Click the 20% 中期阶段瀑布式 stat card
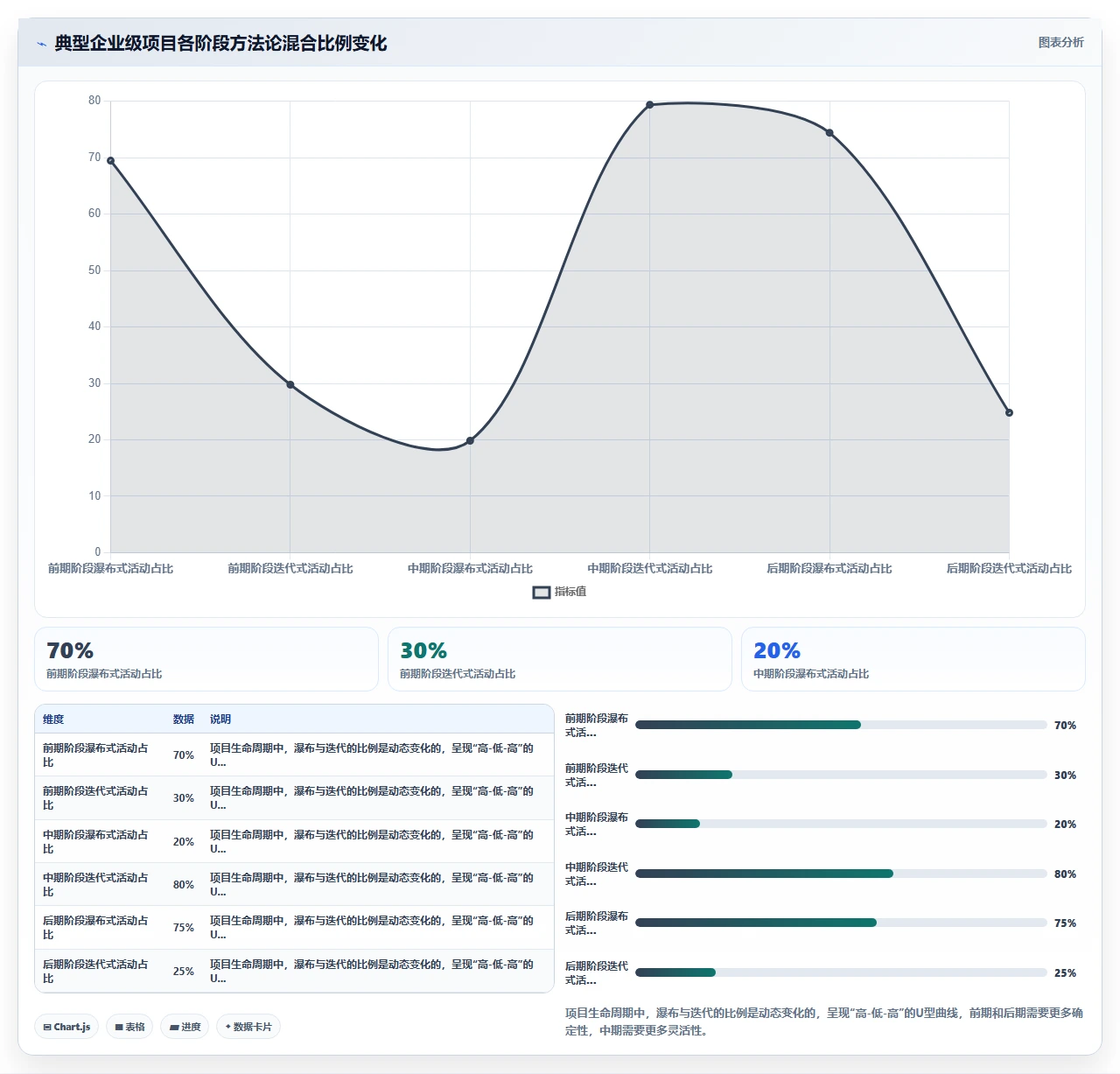The height and width of the screenshot is (1074, 1120). pyautogui.click(x=913, y=659)
